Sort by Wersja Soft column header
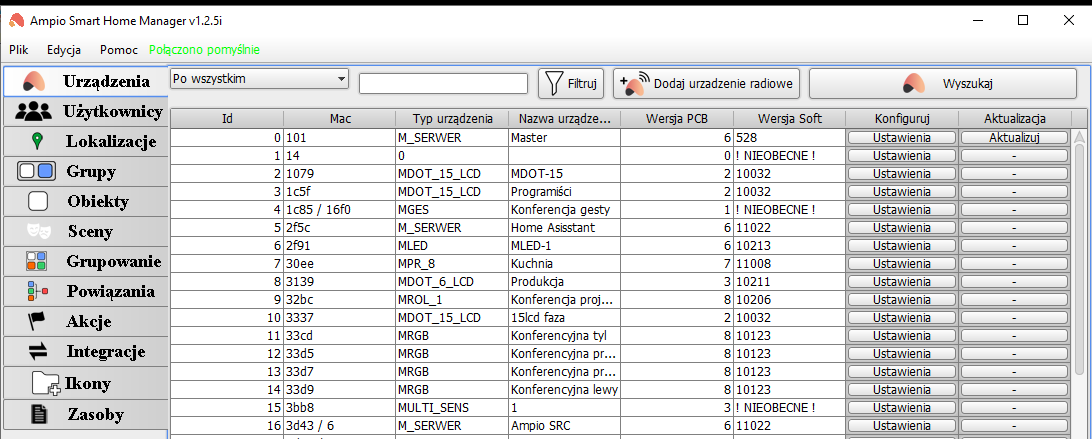Image resolution: width=1092 pixels, height=439 pixels. 790,119
